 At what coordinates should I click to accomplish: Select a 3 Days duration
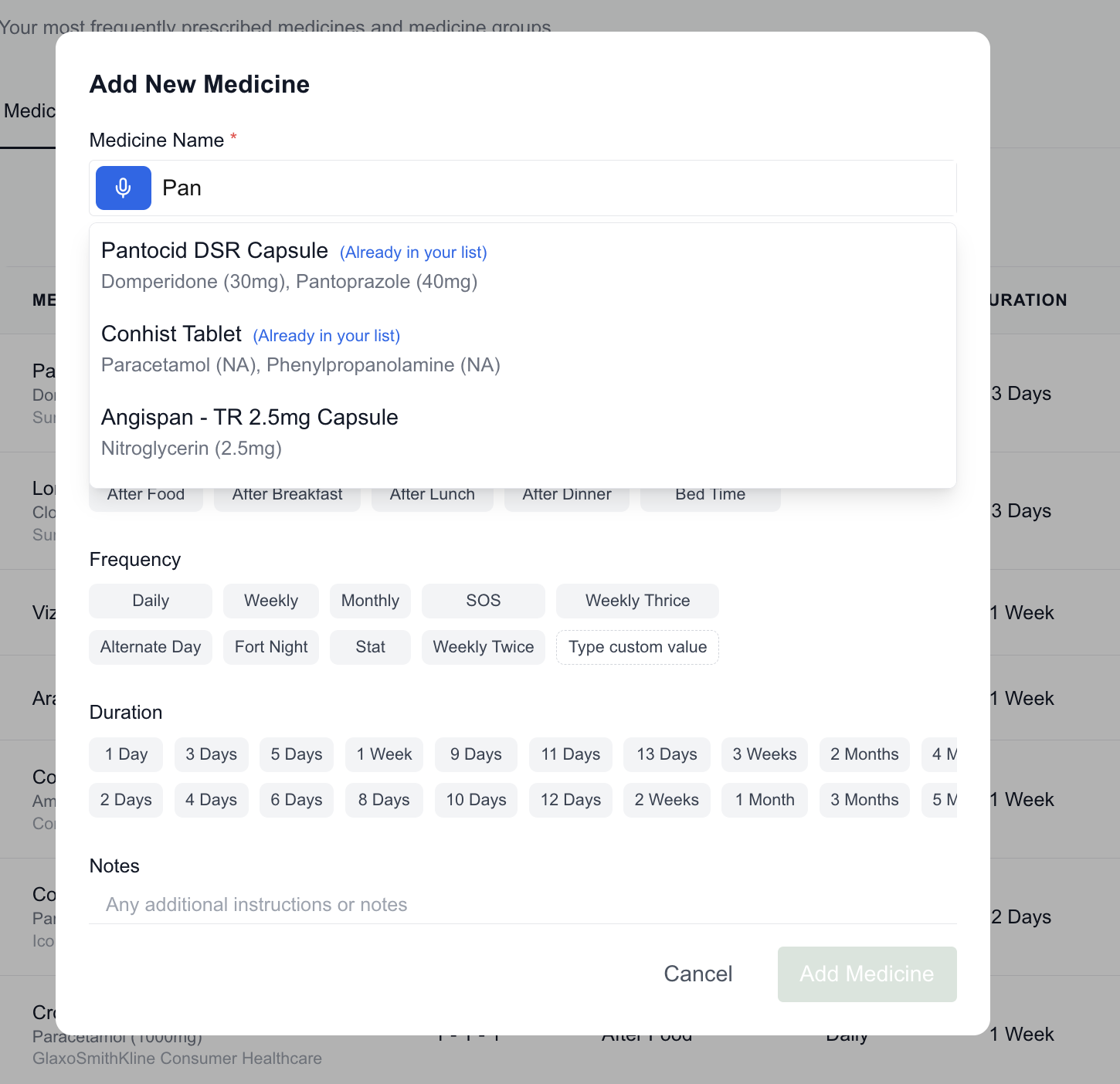tap(211, 754)
